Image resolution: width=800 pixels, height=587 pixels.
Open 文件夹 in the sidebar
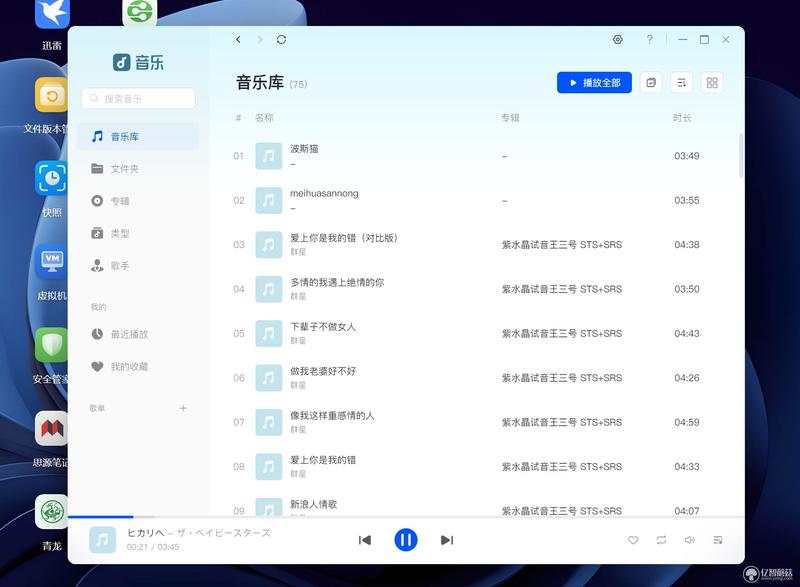tap(138, 169)
